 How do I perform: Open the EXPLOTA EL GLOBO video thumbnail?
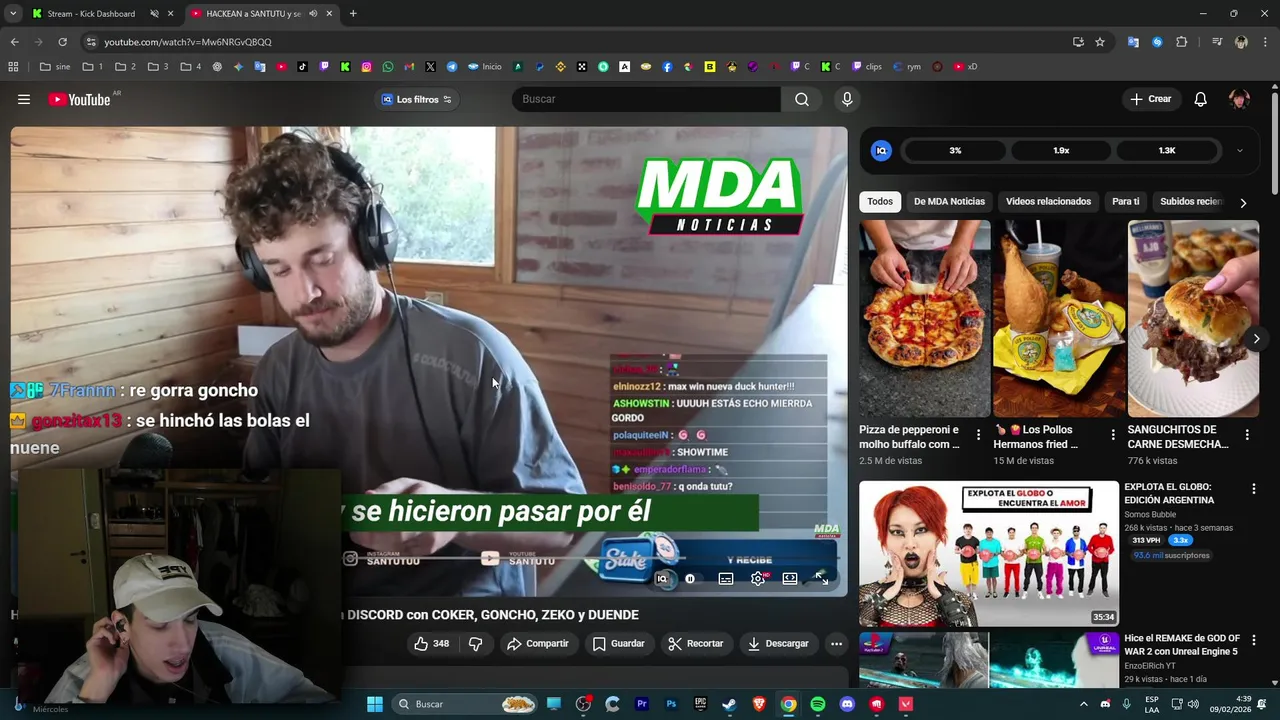click(989, 554)
